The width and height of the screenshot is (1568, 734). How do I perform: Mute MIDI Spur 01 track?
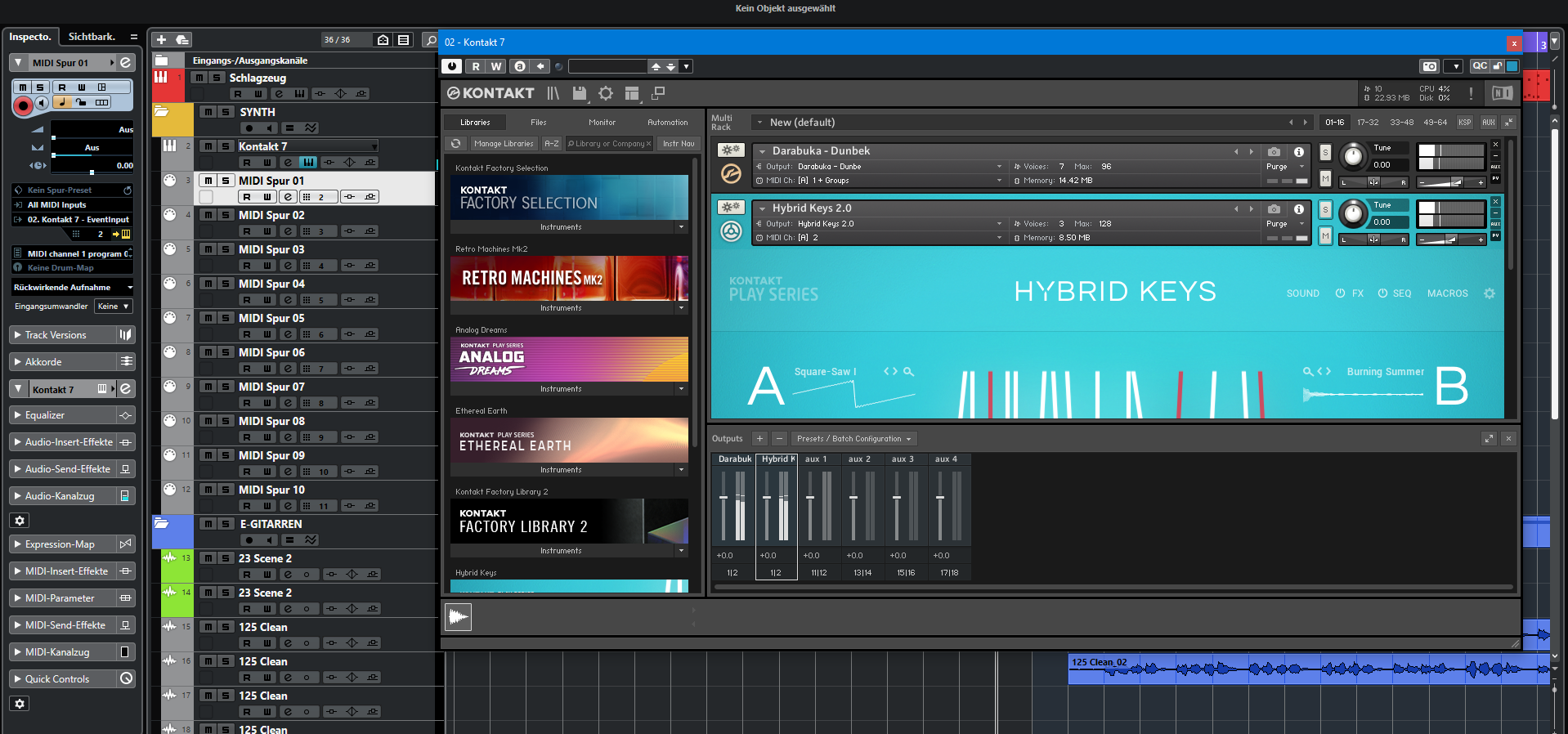click(x=208, y=181)
